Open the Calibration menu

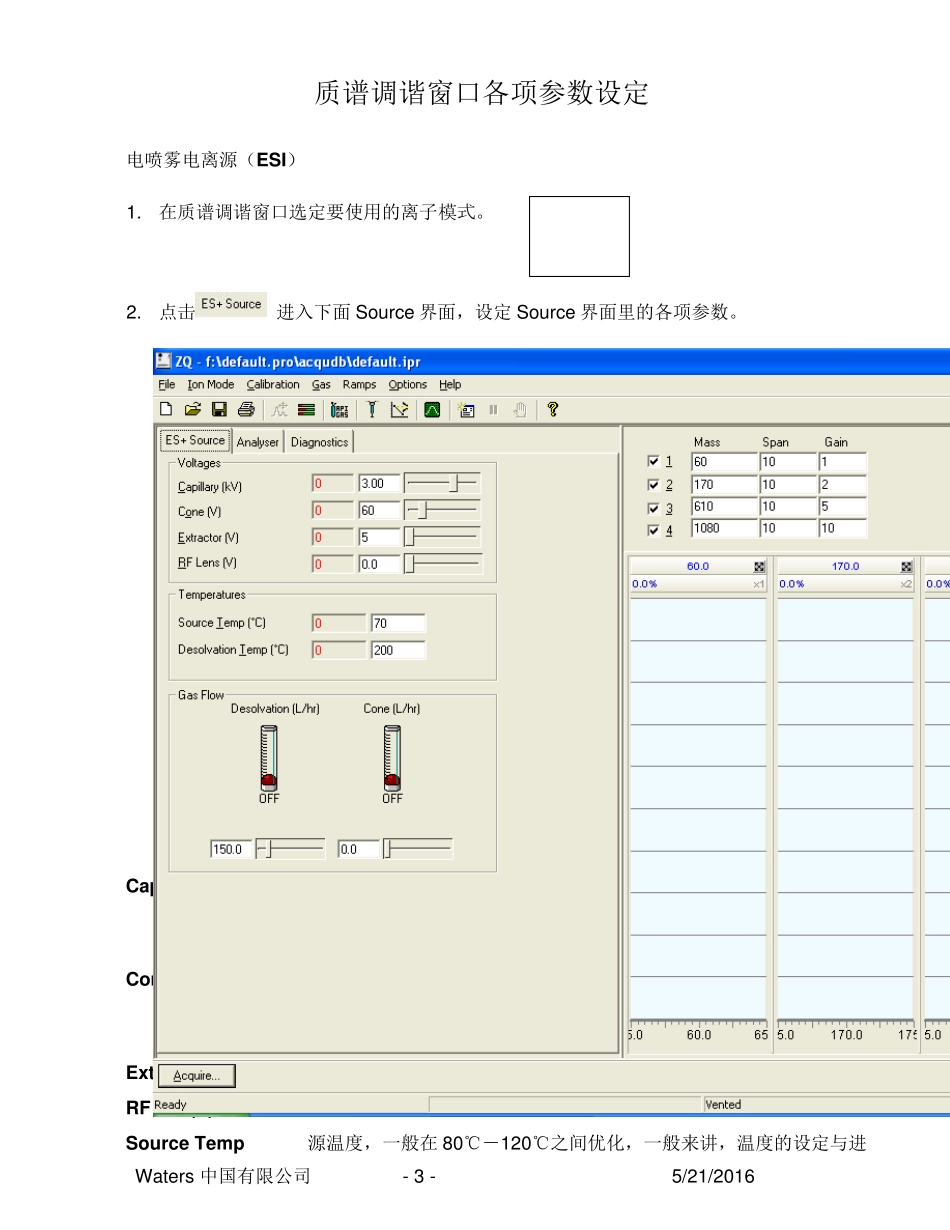coord(273,384)
